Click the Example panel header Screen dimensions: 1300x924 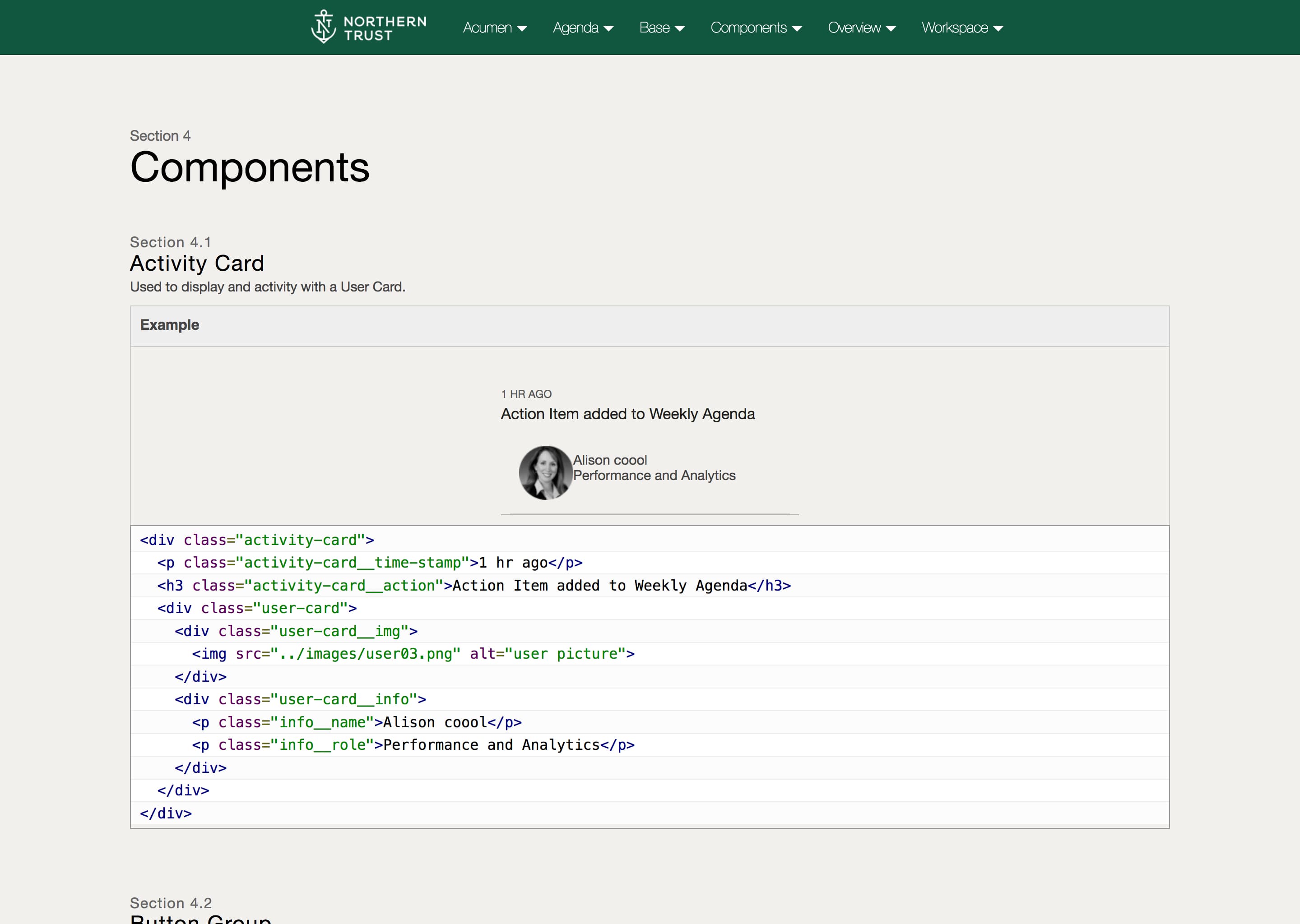[170, 325]
